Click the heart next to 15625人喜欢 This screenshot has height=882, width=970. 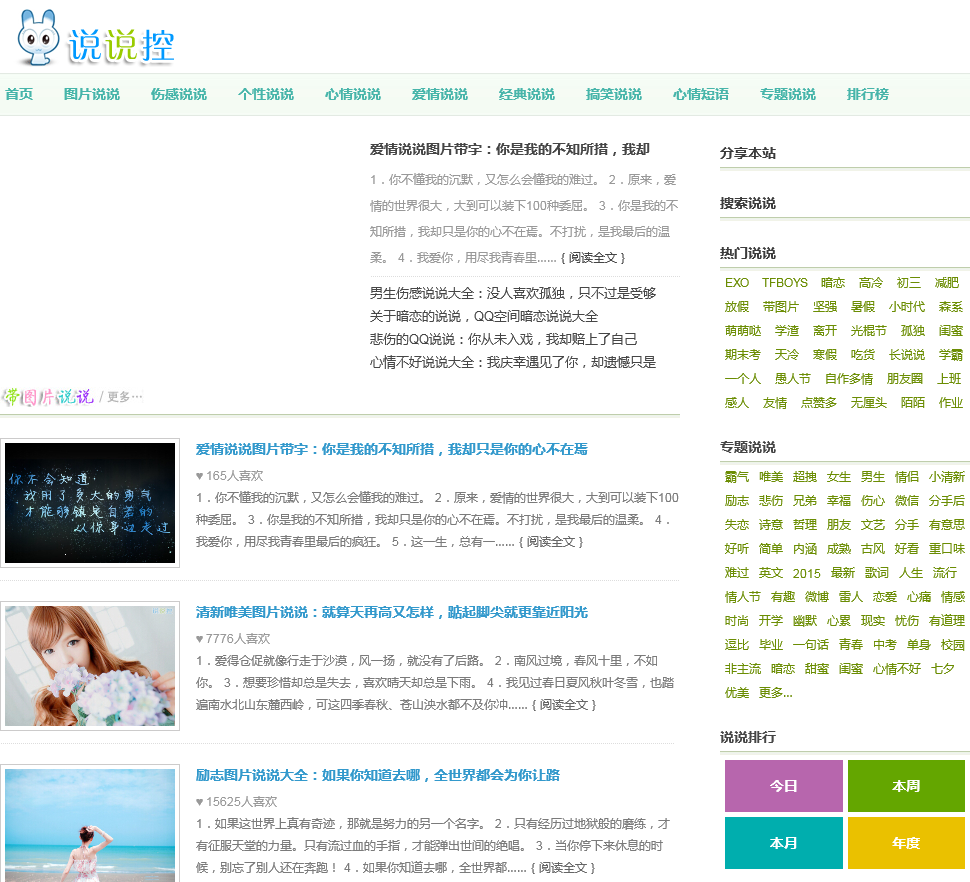[x=199, y=802]
